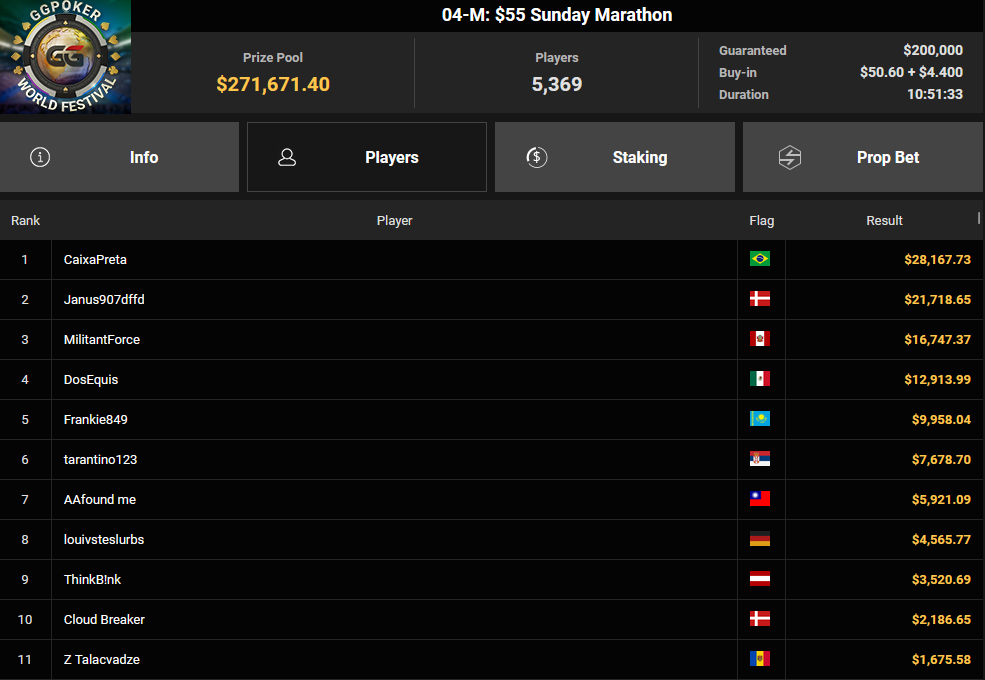This screenshot has height=680, width=985.
Task: Switch to the Staking tab
Action: pos(614,157)
